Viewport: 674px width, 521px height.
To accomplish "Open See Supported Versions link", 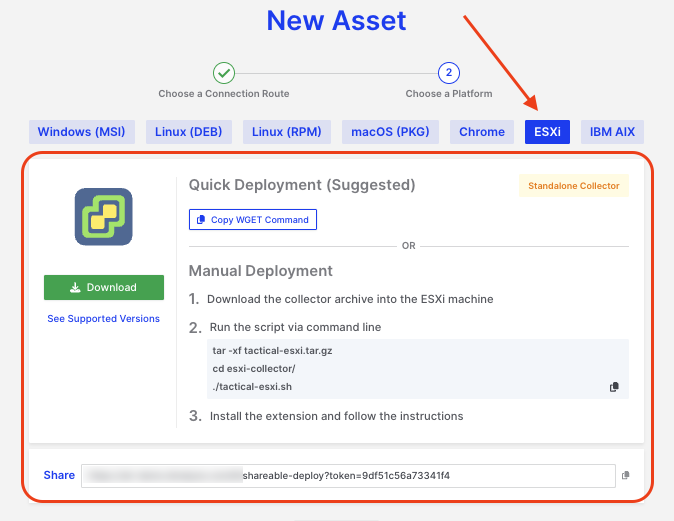I will pyautogui.click(x=104, y=319).
